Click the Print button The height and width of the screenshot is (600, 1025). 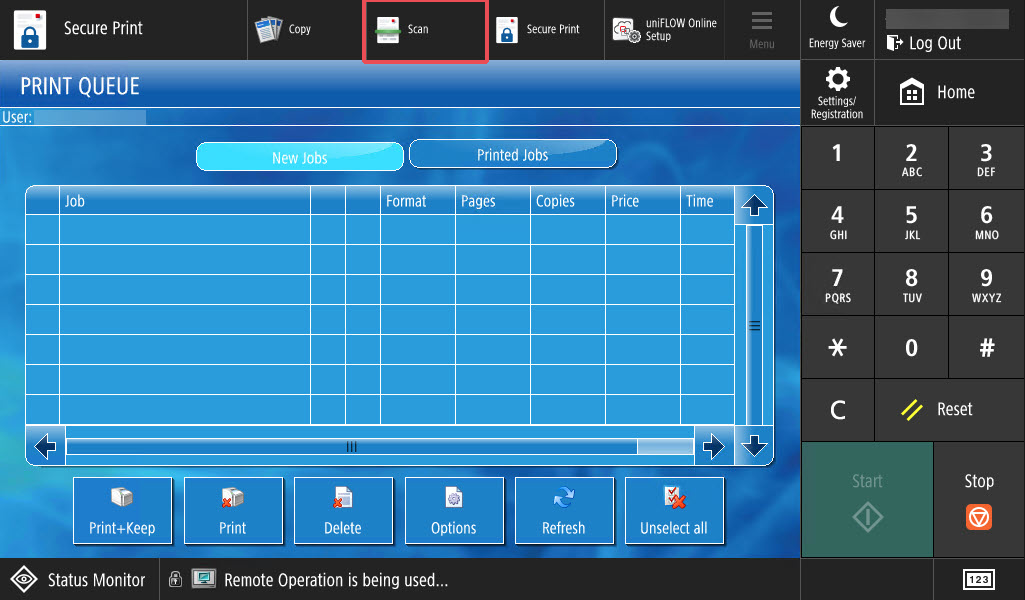(233, 510)
